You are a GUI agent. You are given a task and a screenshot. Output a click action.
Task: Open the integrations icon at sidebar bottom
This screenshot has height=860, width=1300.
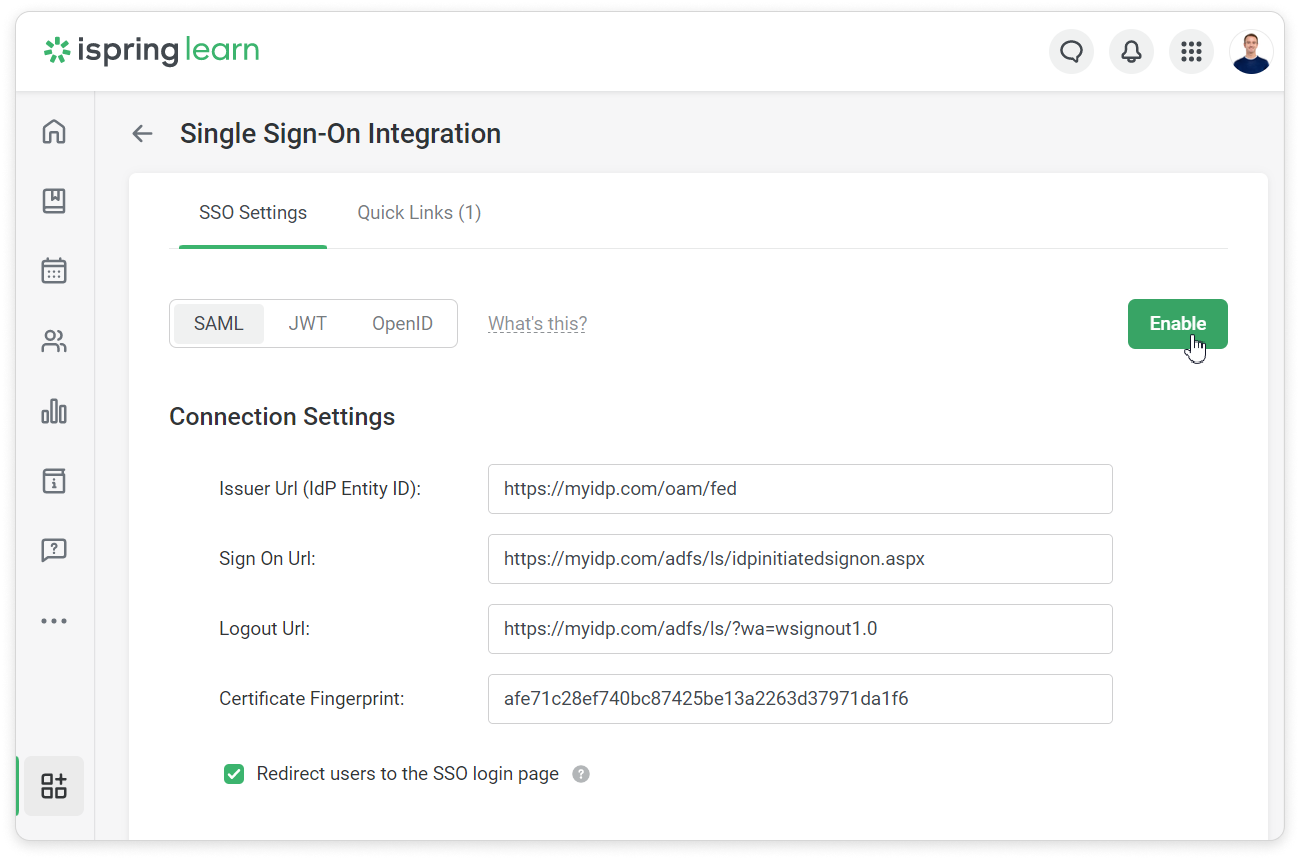click(54, 786)
